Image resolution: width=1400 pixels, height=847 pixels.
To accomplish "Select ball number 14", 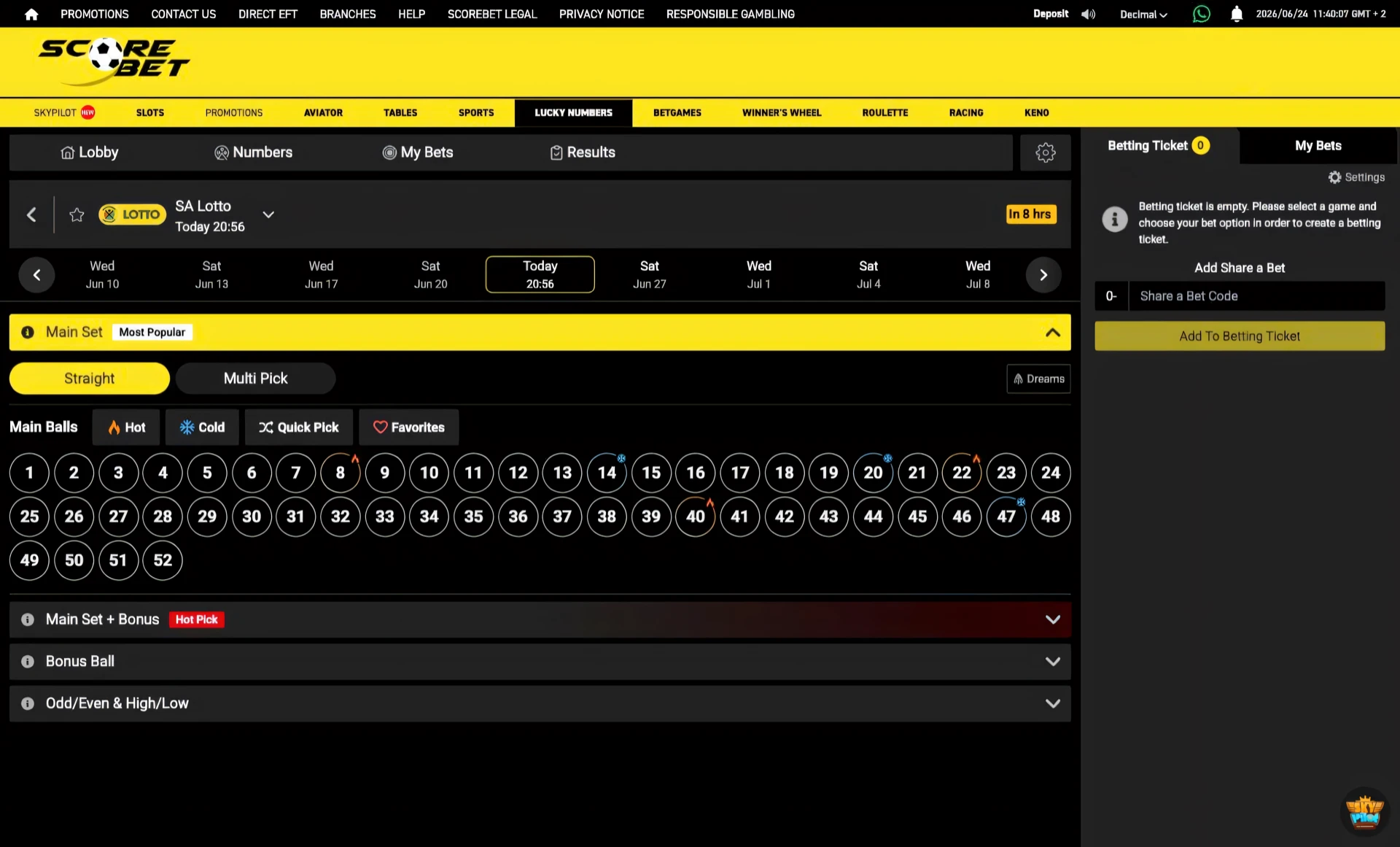I will click(x=607, y=473).
